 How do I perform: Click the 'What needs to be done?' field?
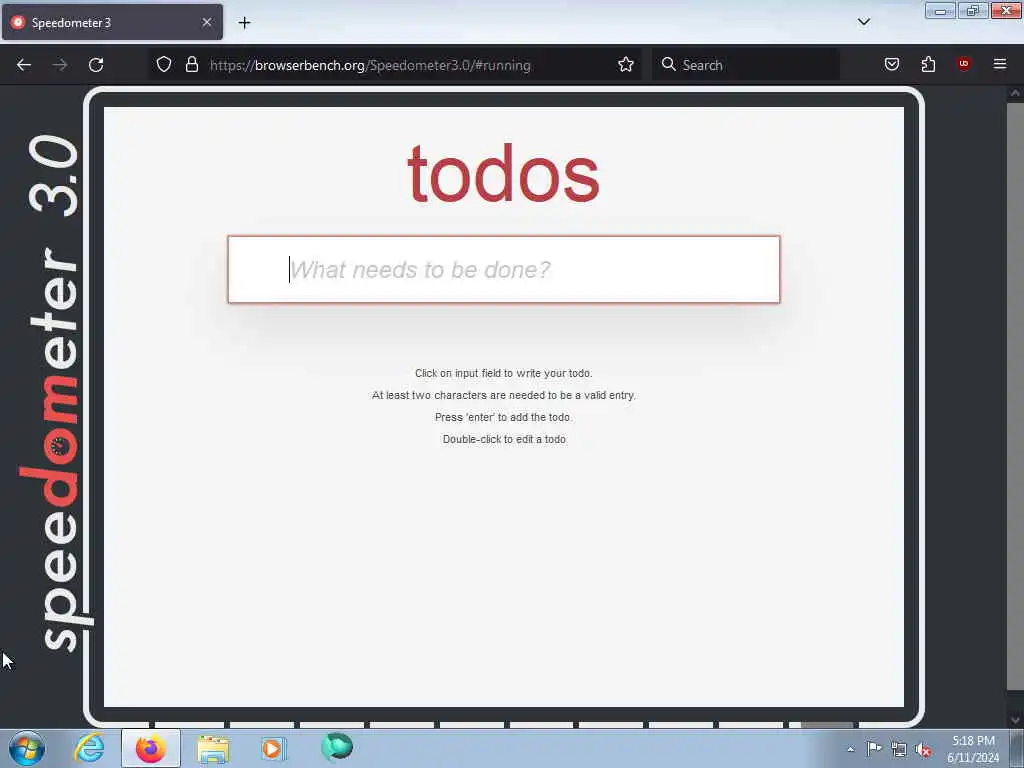504,270
